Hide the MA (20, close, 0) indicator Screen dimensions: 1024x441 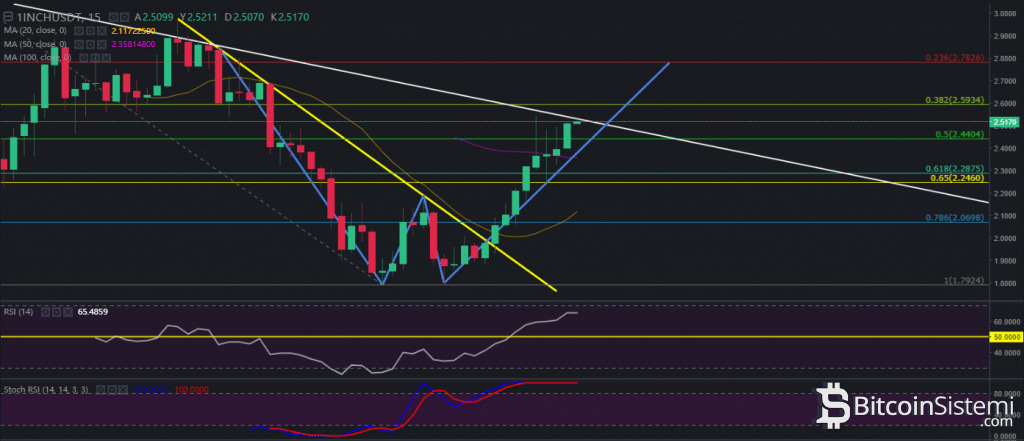click(77, 31)
